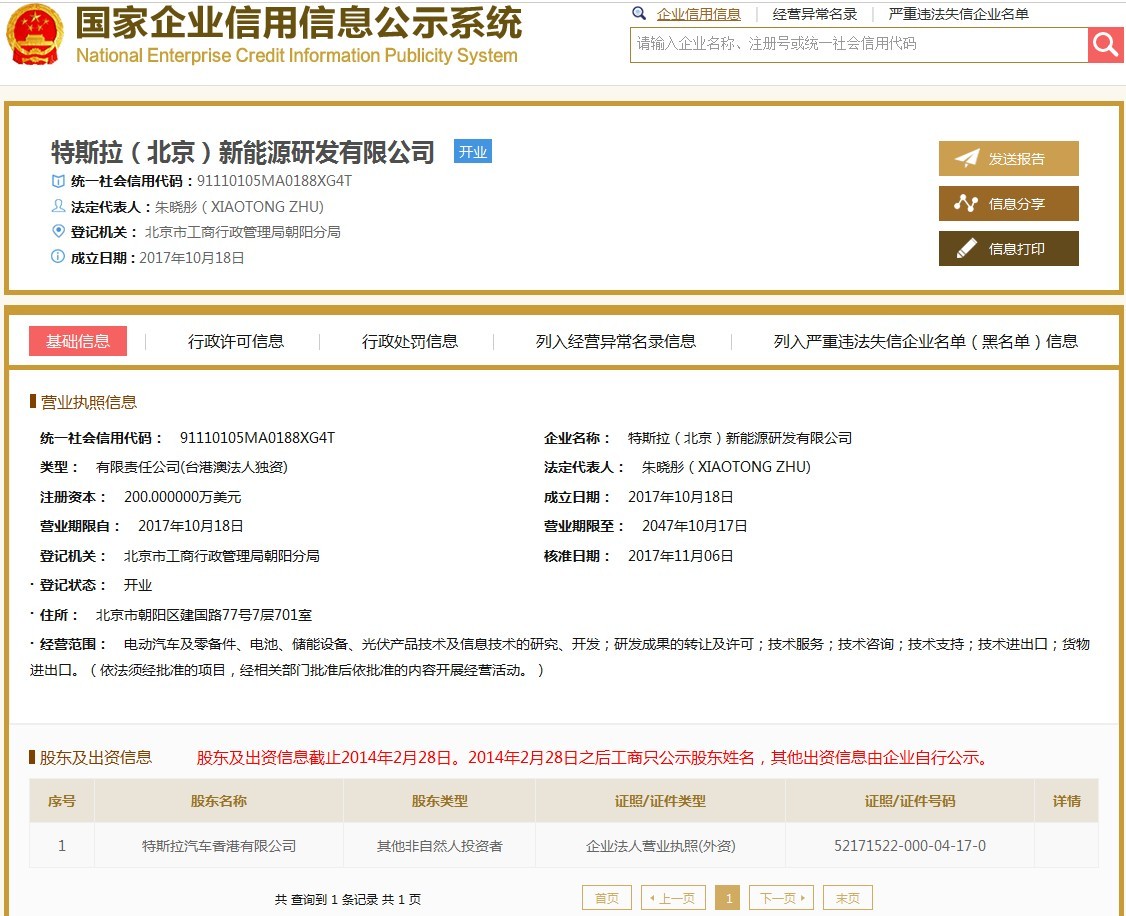Click the approval date 2017年11月06日
This screenshot has height=916, width=1126.
tap(681, 556)
